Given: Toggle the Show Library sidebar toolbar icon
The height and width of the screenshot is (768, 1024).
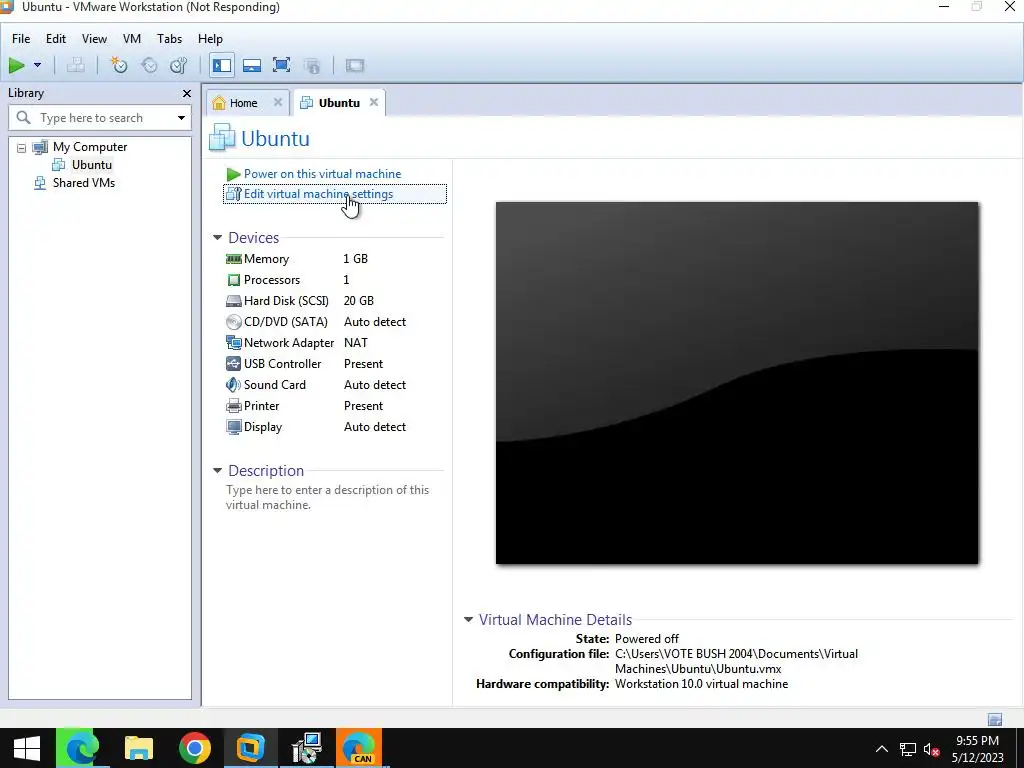Looking at the screenshot, I should (x=222, y=65).
